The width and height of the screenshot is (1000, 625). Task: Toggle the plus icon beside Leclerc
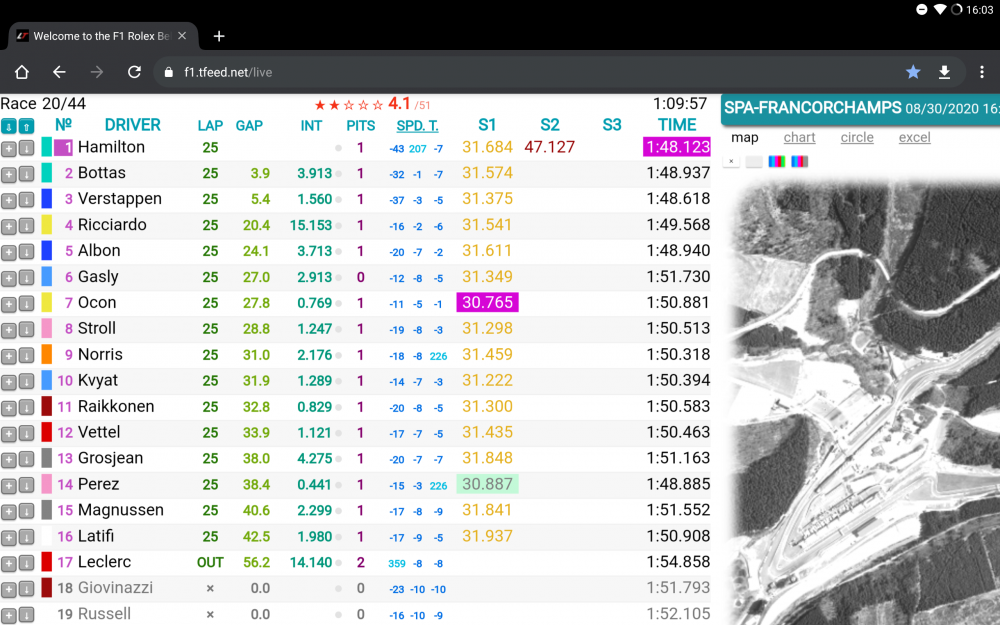(8, 562)
